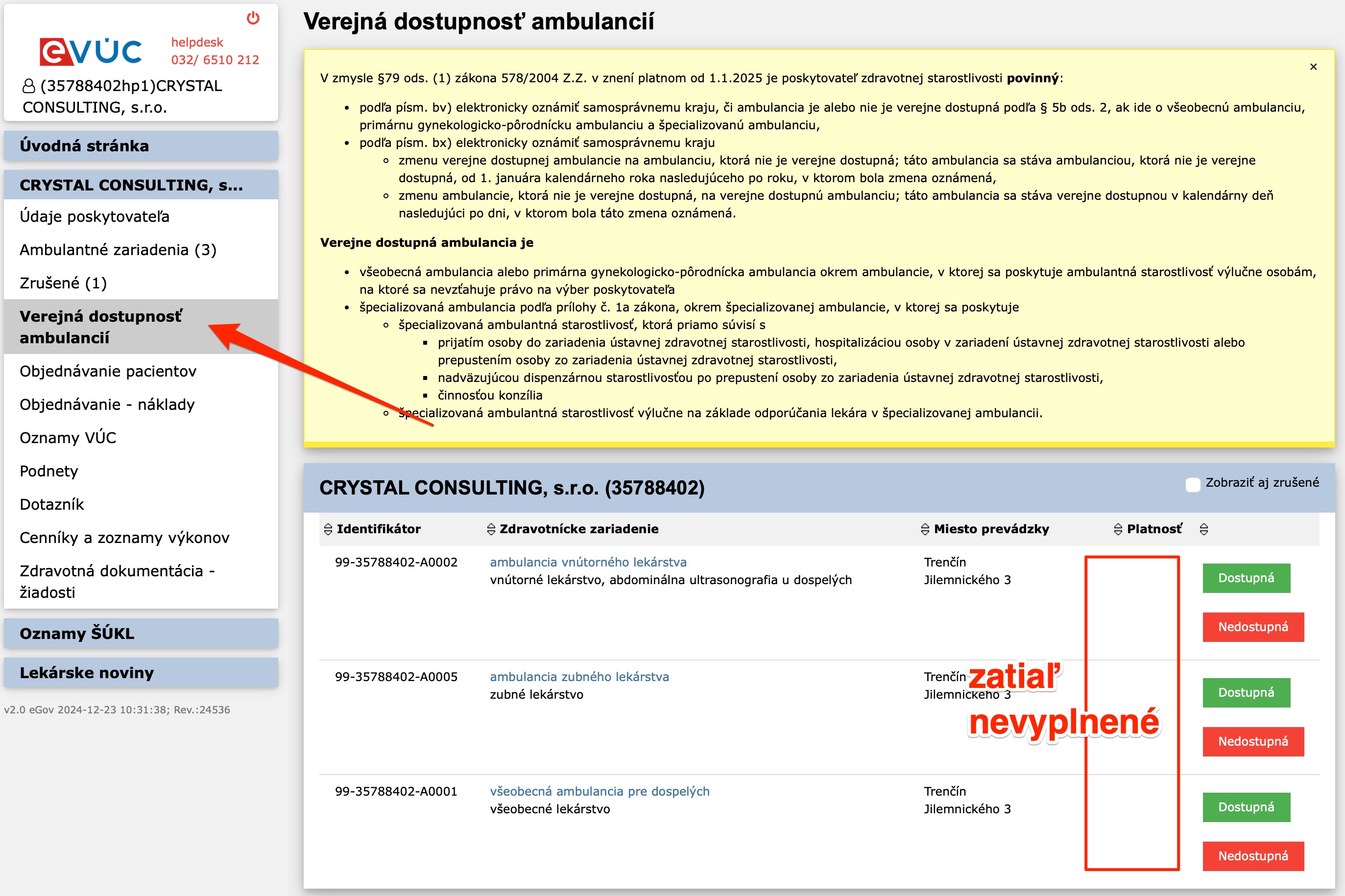Open Údaje poskytovateľa
Image resolution: width=1345 pixels, height=896 pixels.
tap(141, 216)
